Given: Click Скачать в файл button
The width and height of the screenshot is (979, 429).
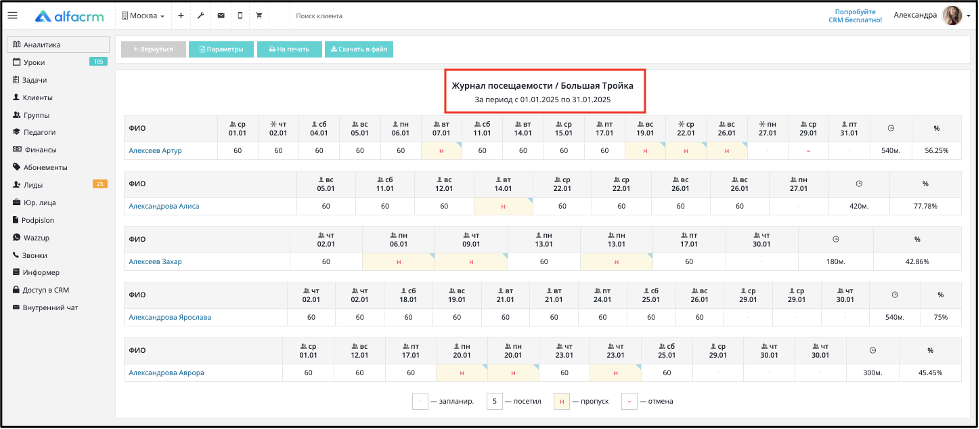Looking at the screenshot, I should tap(358, 49).
